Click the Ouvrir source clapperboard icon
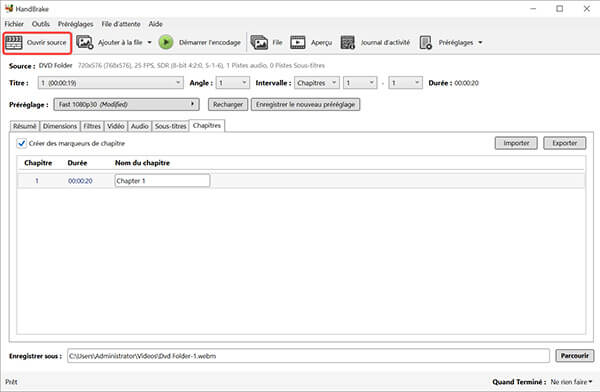This screenshot has height=392, width=600. click(x=14, y=42)
